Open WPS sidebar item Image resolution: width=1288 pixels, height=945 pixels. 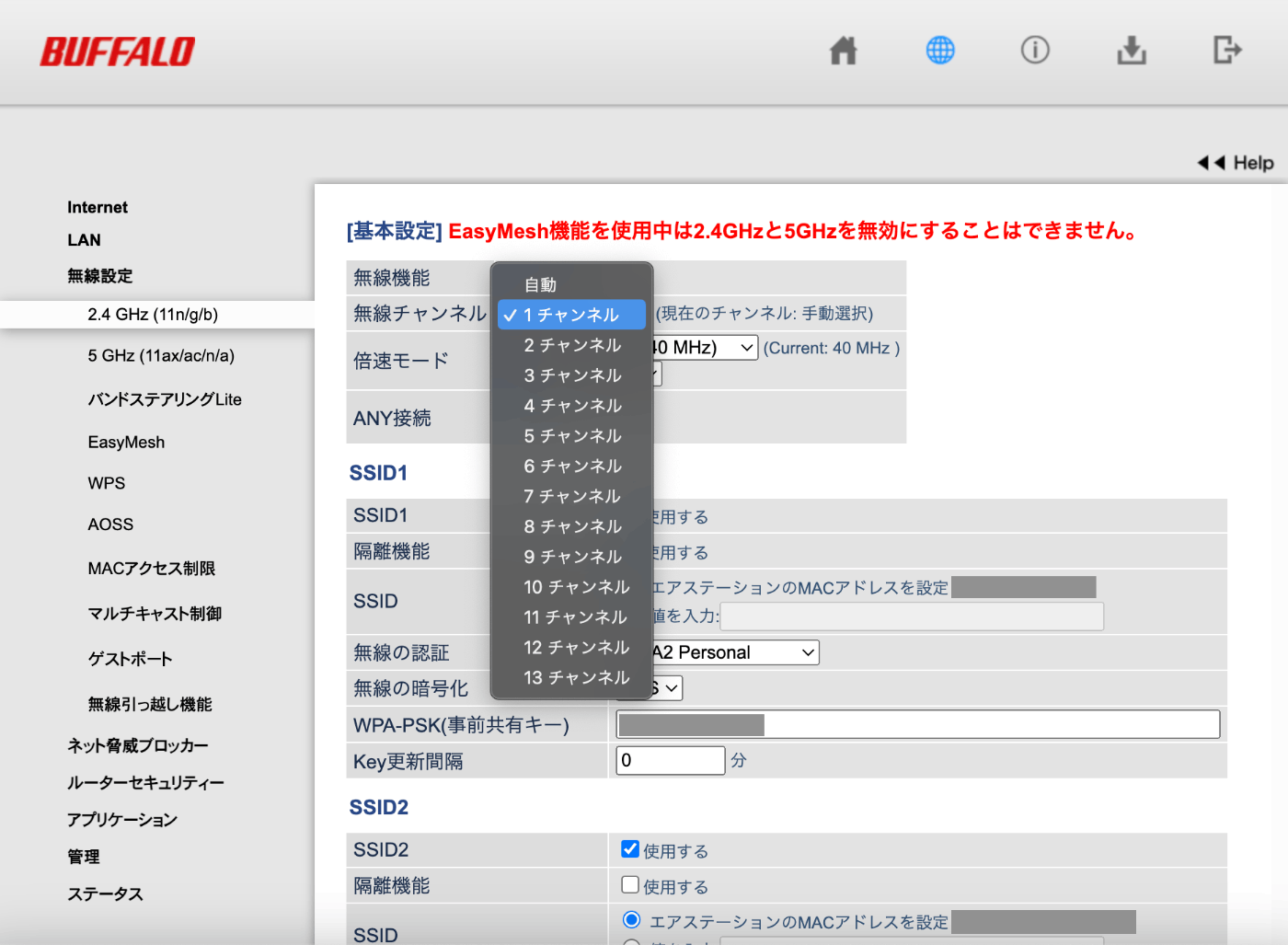click(107, 483)
